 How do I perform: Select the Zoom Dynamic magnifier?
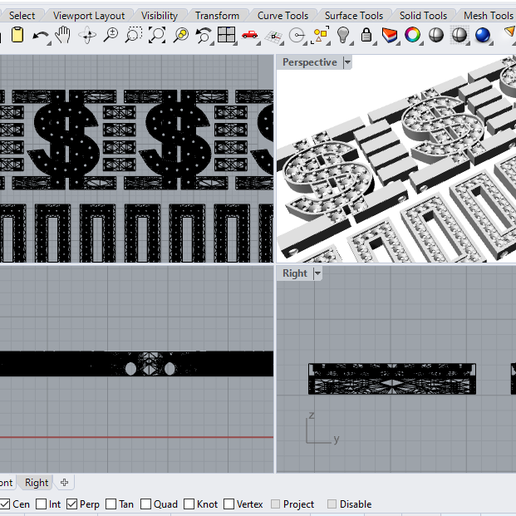coord(111,35)
